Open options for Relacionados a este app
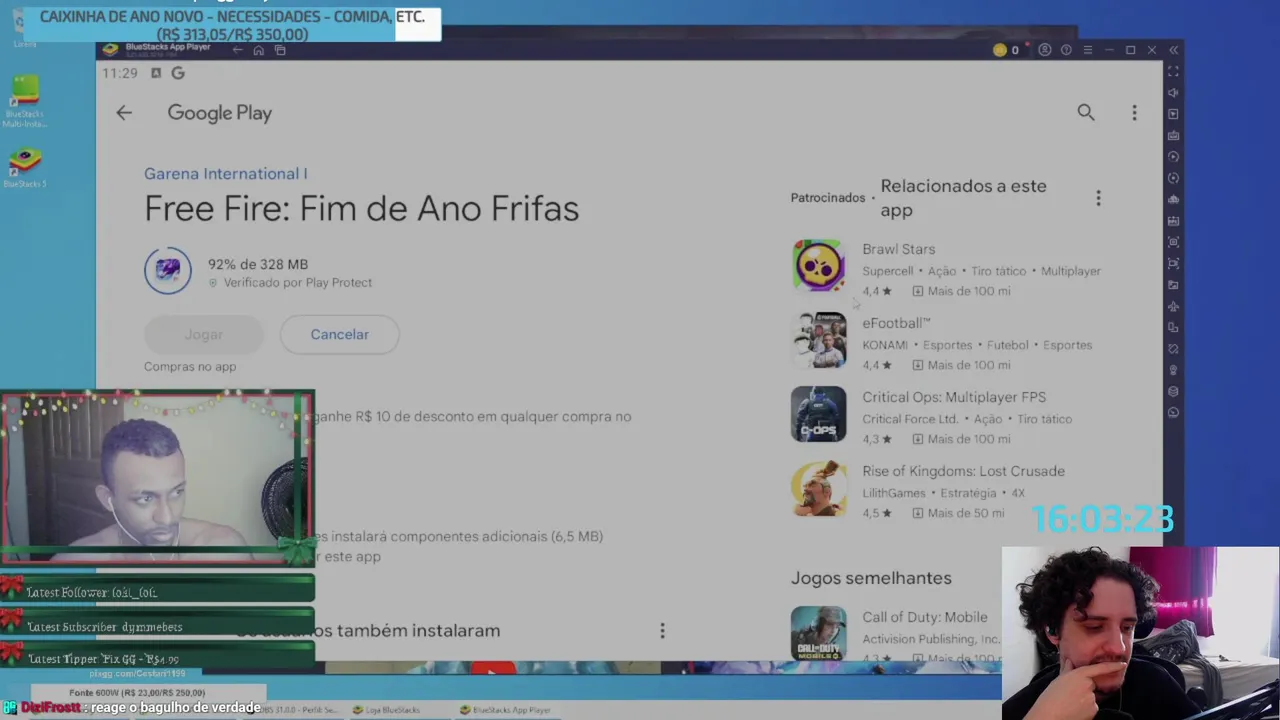 (1098, 198)
